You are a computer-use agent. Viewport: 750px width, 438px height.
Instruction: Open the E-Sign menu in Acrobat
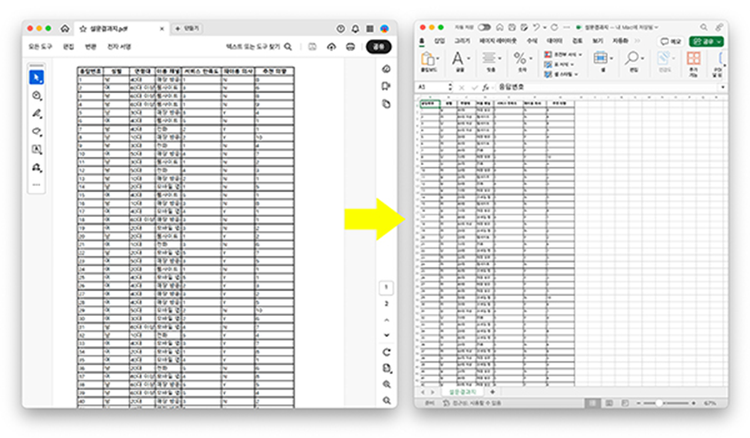[119, 47]
